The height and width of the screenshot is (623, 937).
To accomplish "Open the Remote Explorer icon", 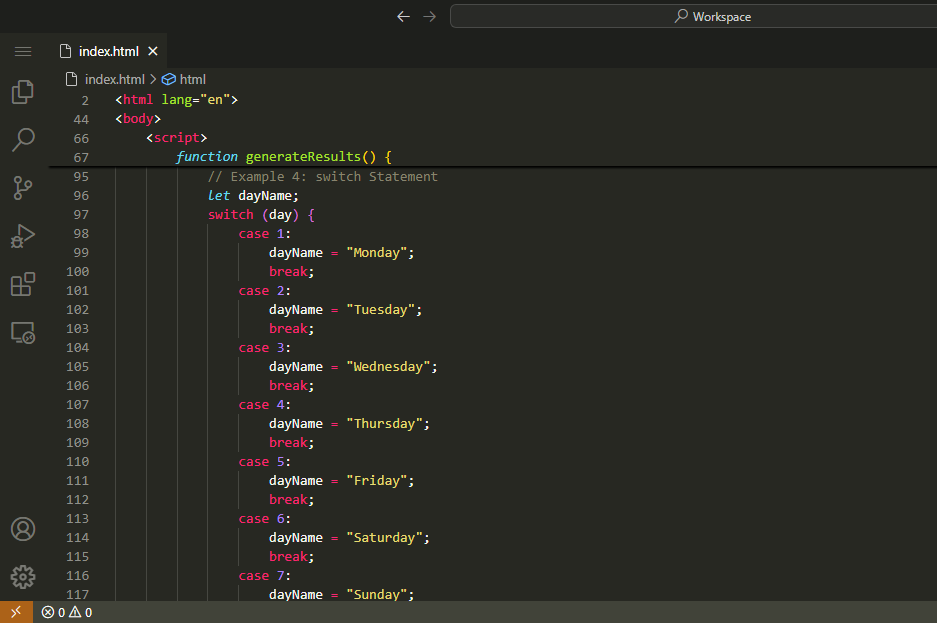I will point(23,332).
